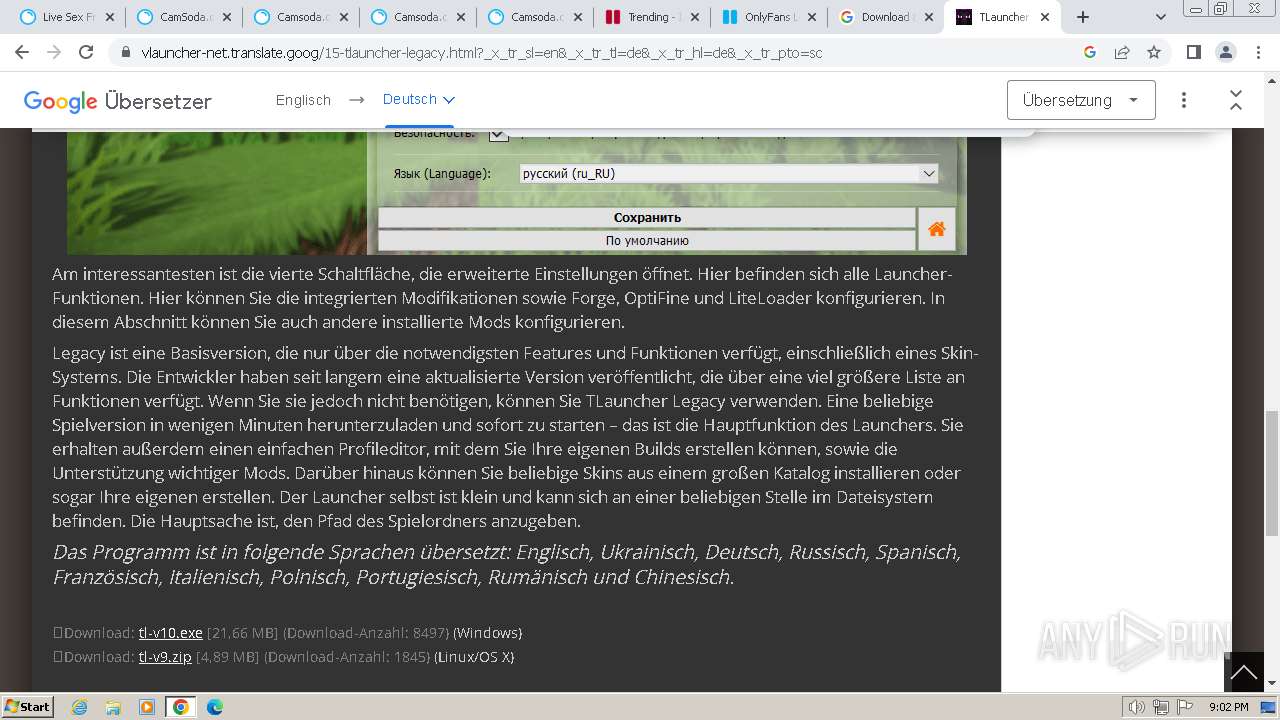The width and height of the screenshot is (1280, 720).
Task: Collapse the Google Übersetzer toolbar
Action: click(1236, 100)
